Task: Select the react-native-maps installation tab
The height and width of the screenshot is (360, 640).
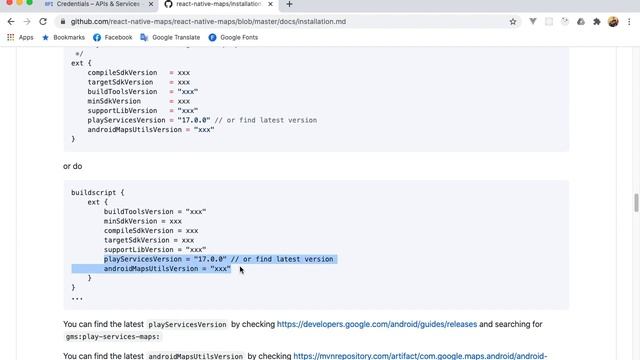Action: point(218,4)
